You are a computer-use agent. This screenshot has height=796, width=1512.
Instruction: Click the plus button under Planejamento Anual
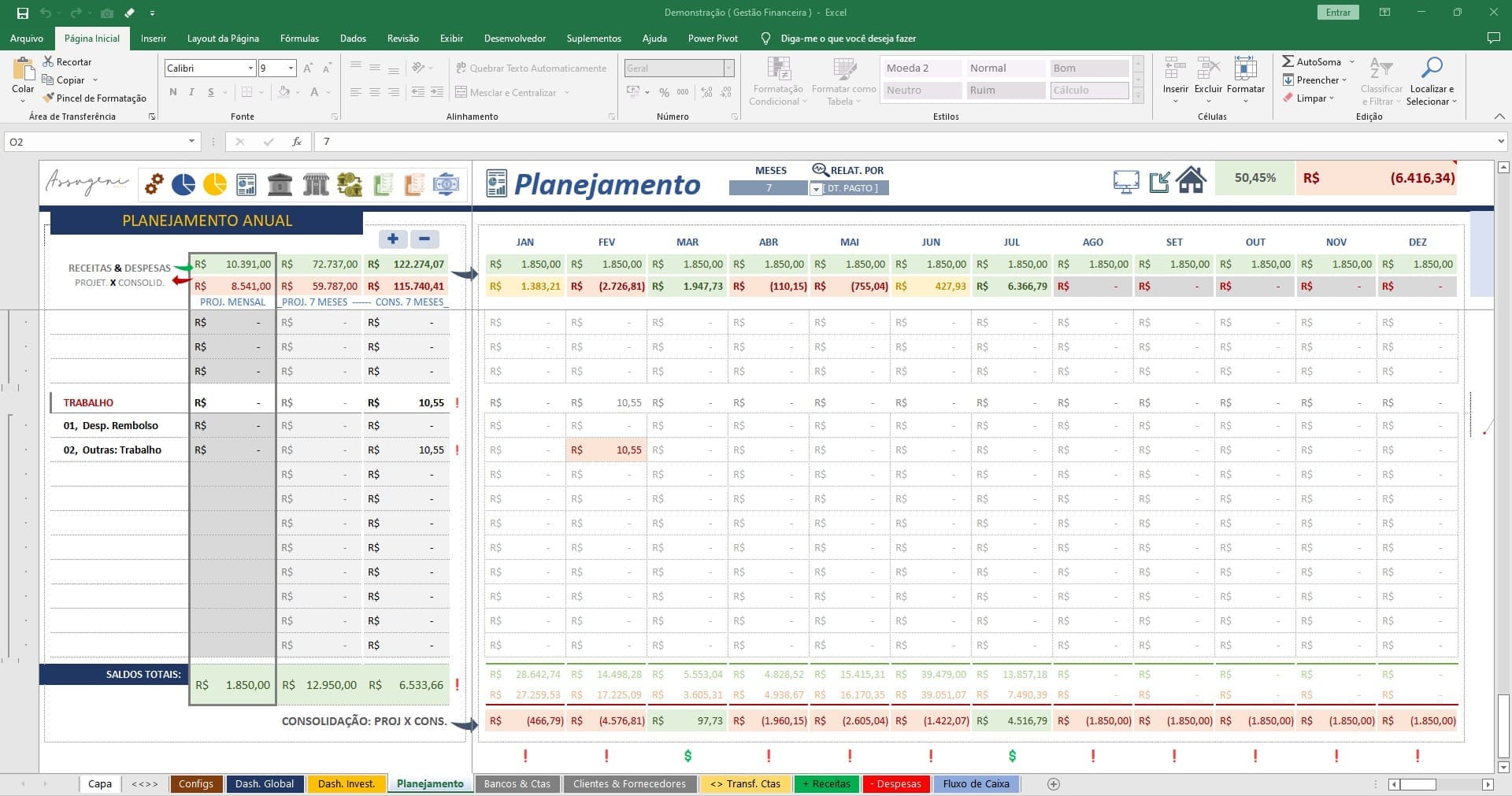393,239
